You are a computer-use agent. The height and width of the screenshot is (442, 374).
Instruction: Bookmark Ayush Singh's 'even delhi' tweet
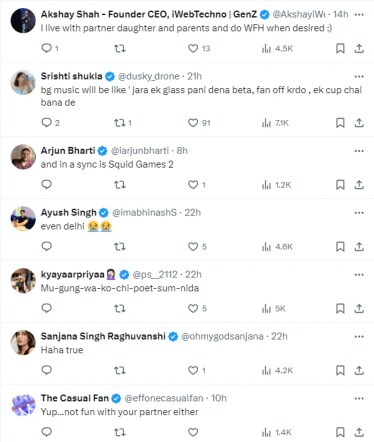tap(340, 247)
